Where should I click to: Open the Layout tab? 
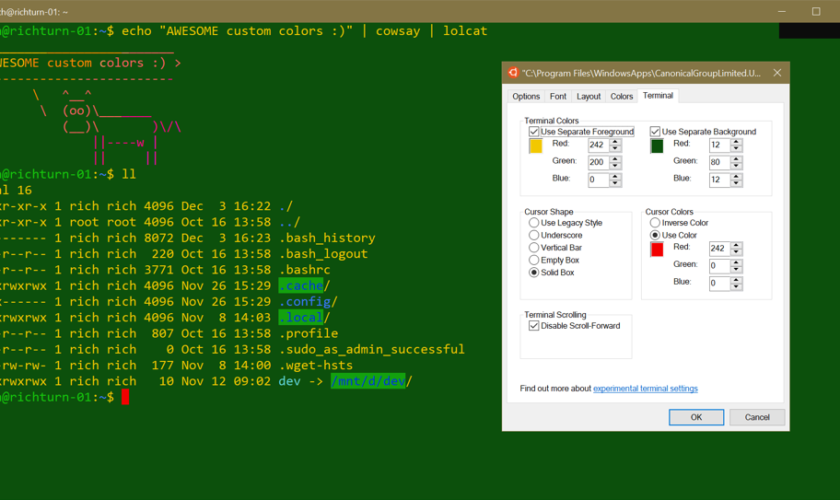[x=589, y=96]
